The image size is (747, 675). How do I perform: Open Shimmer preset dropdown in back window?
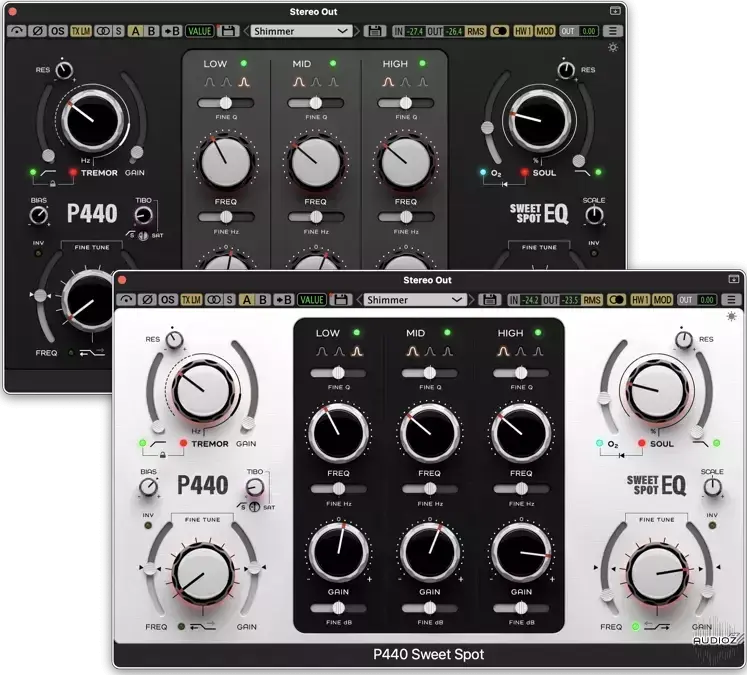301,31
